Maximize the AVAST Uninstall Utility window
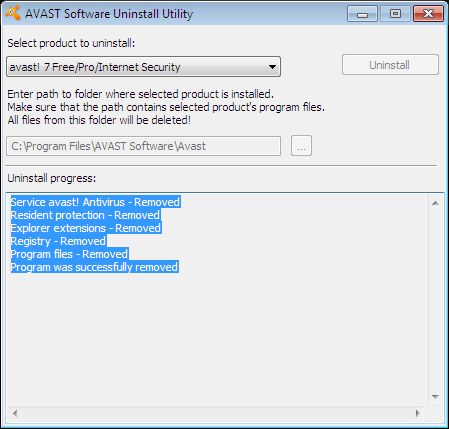 coord(395,14)
